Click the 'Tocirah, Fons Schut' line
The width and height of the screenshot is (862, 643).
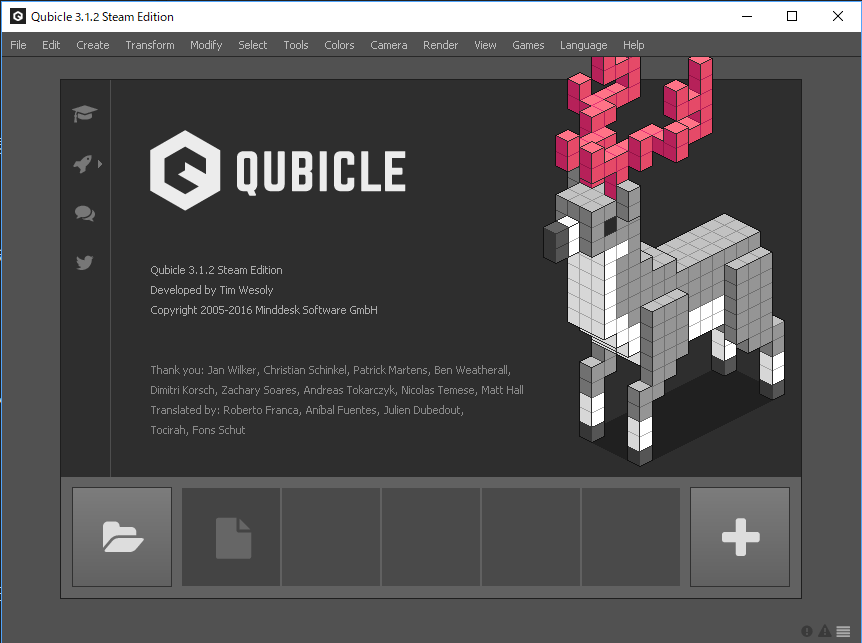click(197, 430)
